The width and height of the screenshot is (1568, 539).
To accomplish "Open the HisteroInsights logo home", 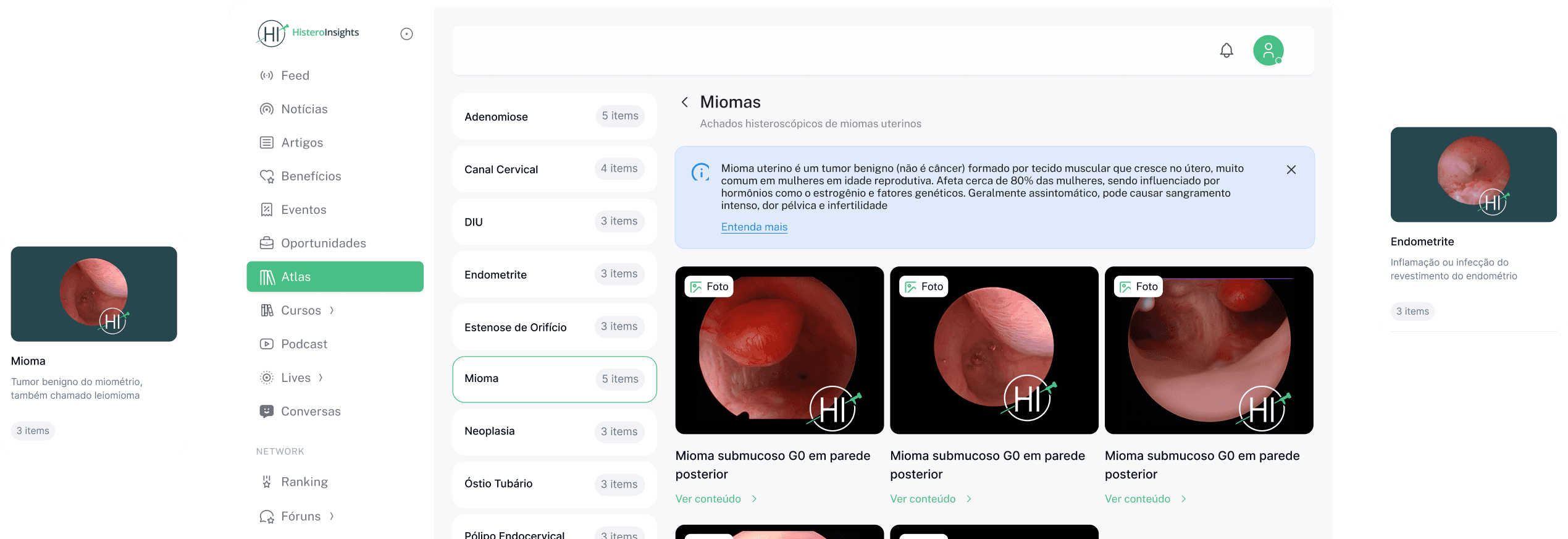I will coord(308,33).
